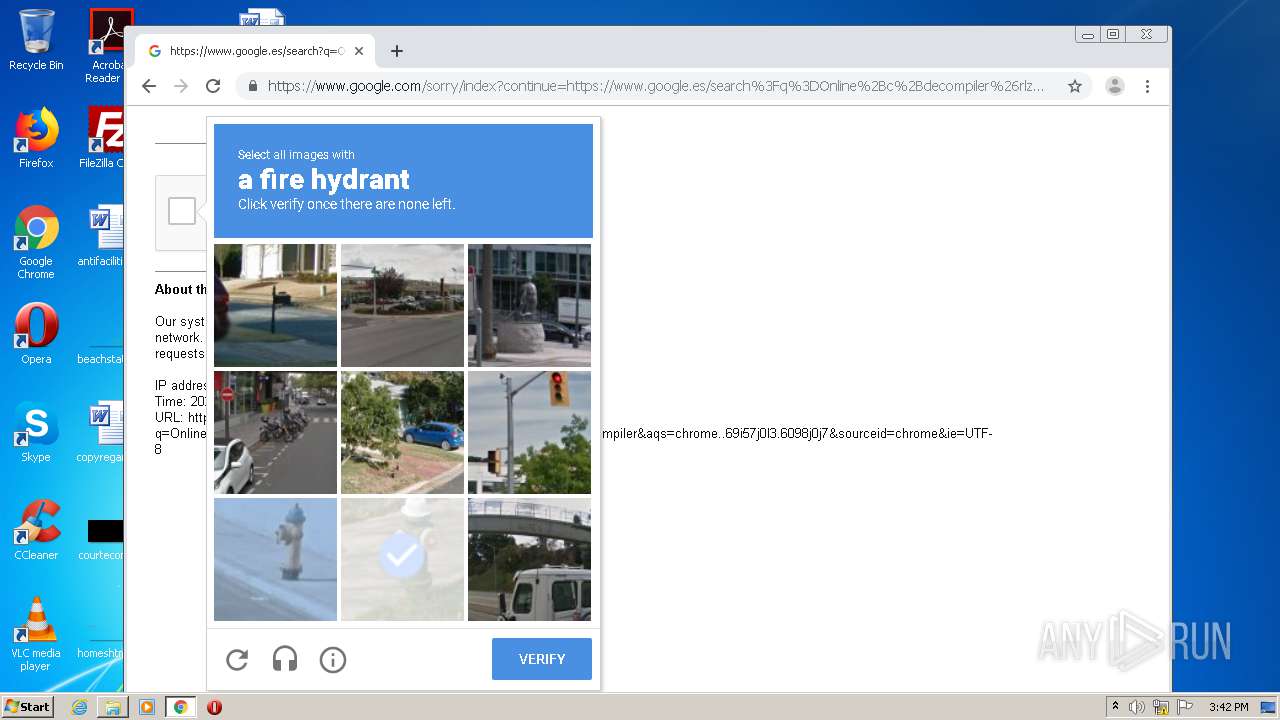This screenshot has height=720, width=1280.
Task: Switch to Chrome taskbar button
Action: (181, 707)
